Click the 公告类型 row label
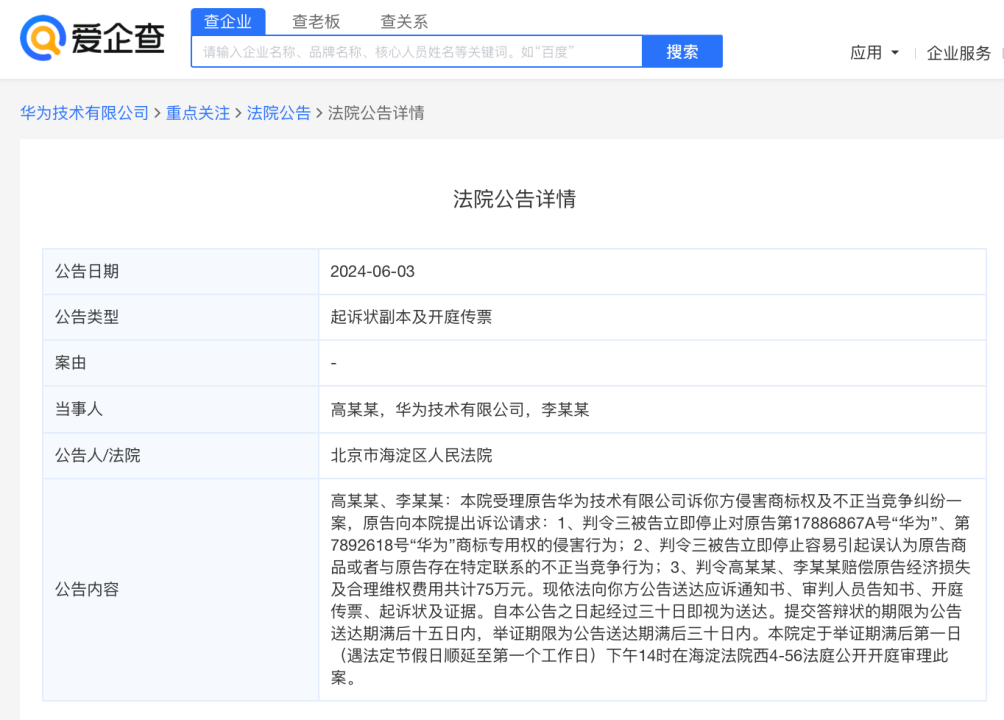 pyautogui.click(x=87, y=317)
